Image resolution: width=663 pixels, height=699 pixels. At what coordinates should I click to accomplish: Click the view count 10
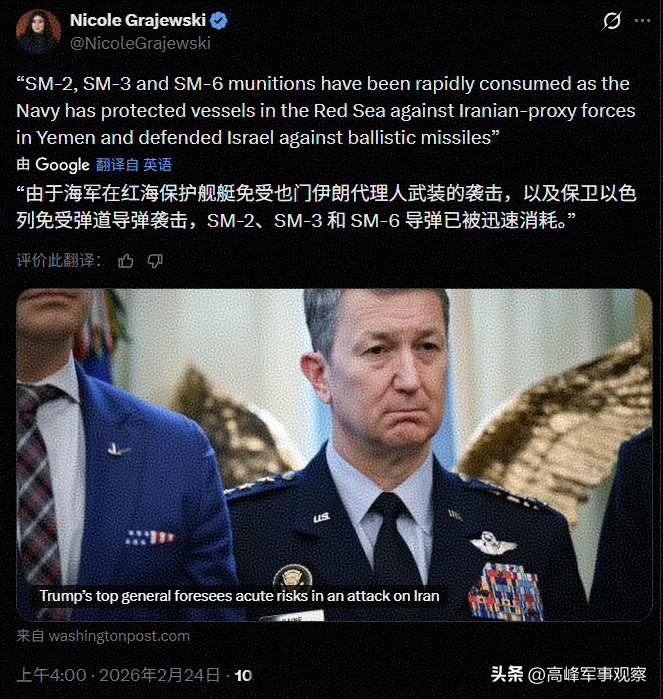243,675
